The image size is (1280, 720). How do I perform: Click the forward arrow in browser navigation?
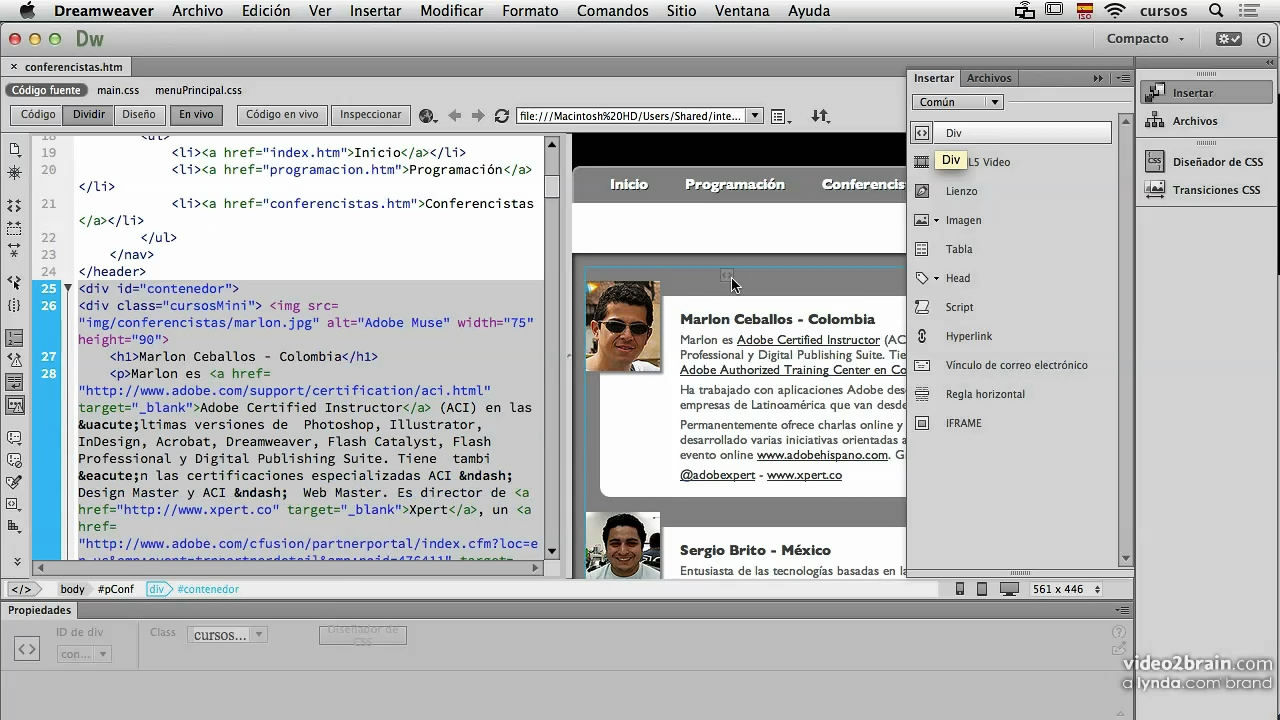(478, 116)
